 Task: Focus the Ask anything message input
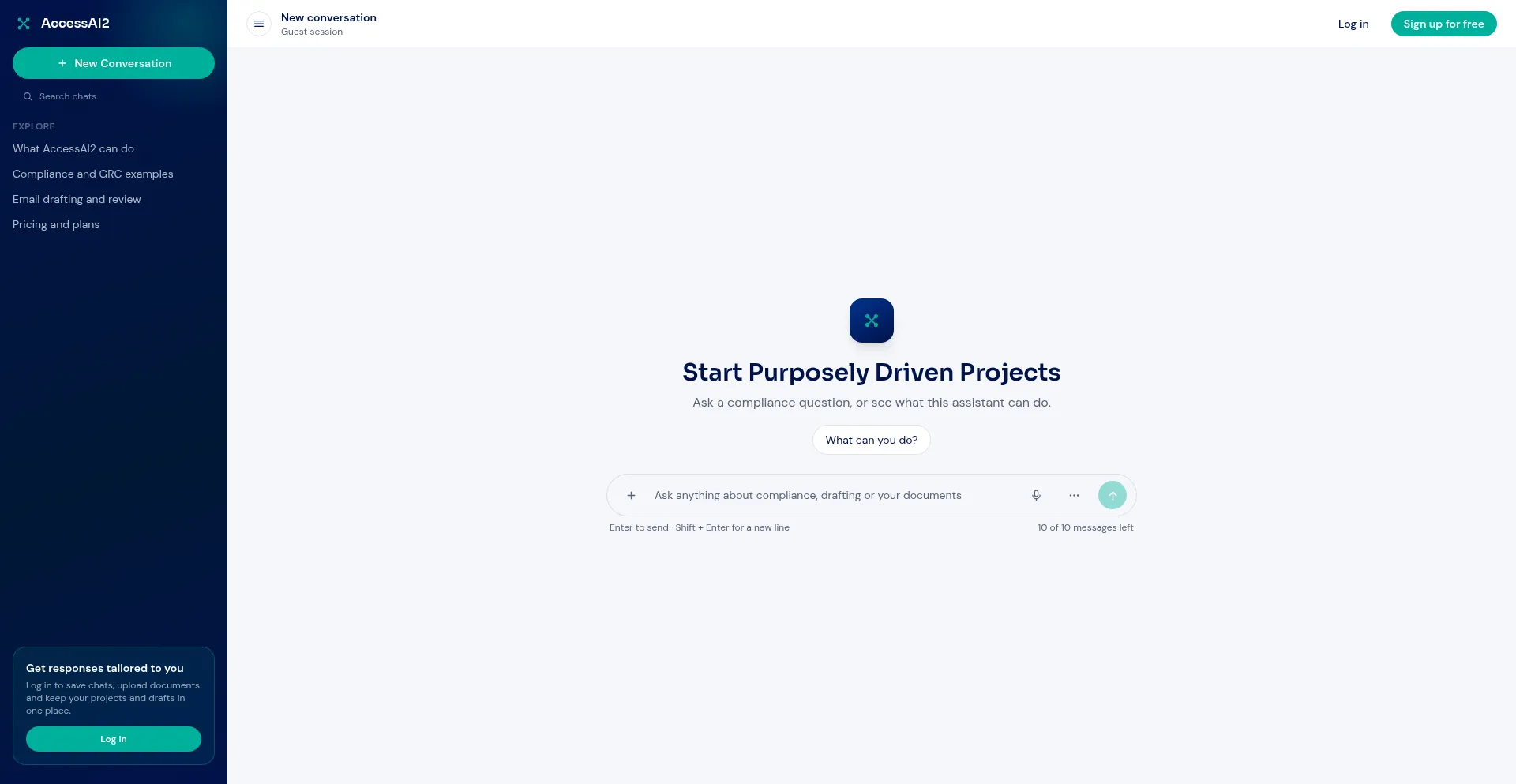click(833, 496)
